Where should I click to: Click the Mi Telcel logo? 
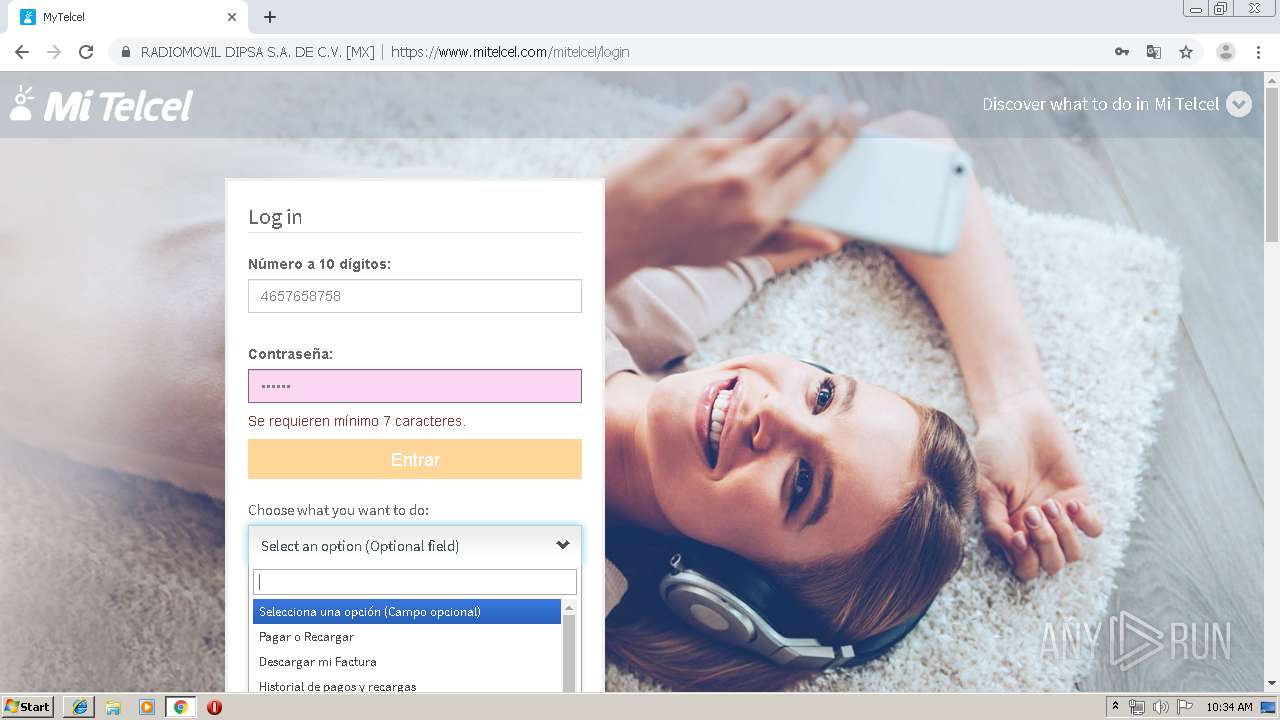[x=101, y=104]
